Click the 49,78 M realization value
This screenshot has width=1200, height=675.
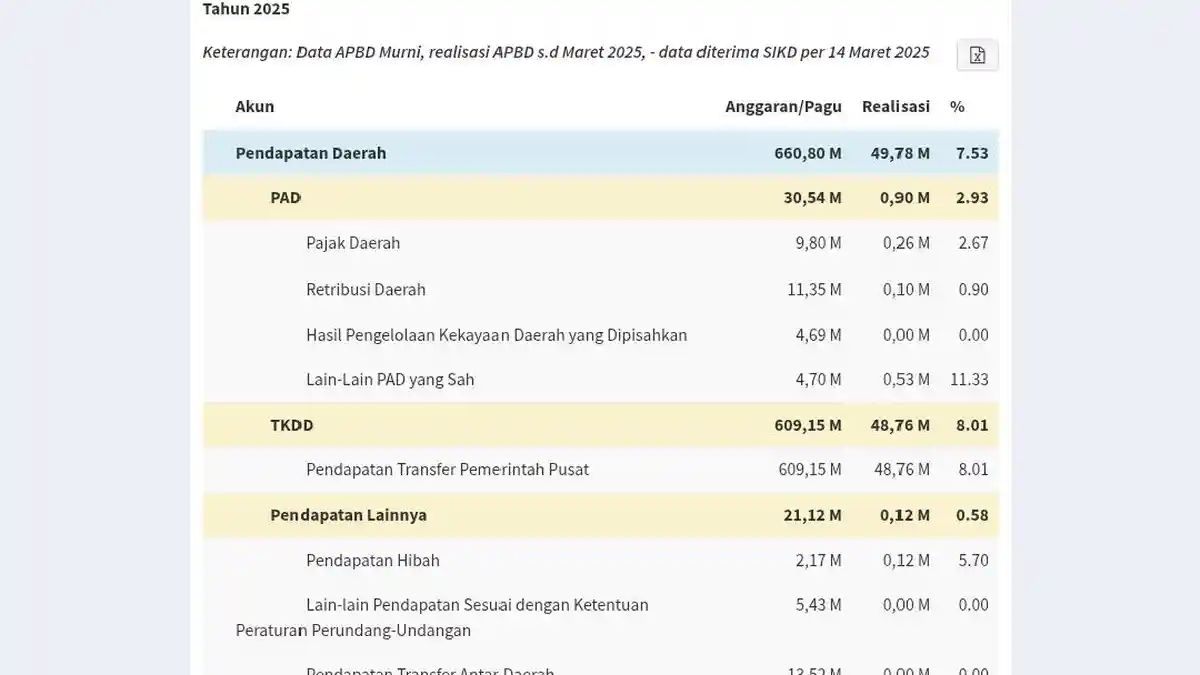click(900, 153)
